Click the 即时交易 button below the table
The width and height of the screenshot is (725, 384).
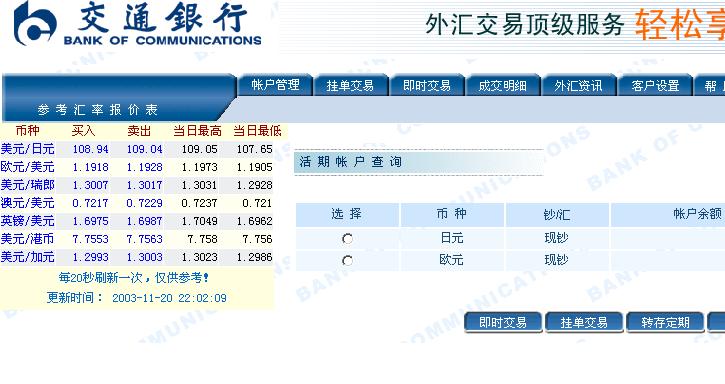click(503, 322)
